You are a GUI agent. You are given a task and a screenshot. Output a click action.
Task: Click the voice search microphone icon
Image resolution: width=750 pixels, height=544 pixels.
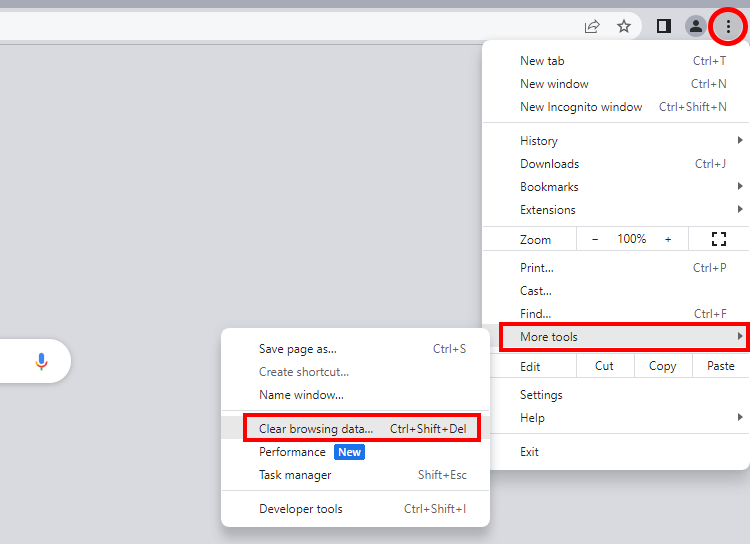(41, 361)
